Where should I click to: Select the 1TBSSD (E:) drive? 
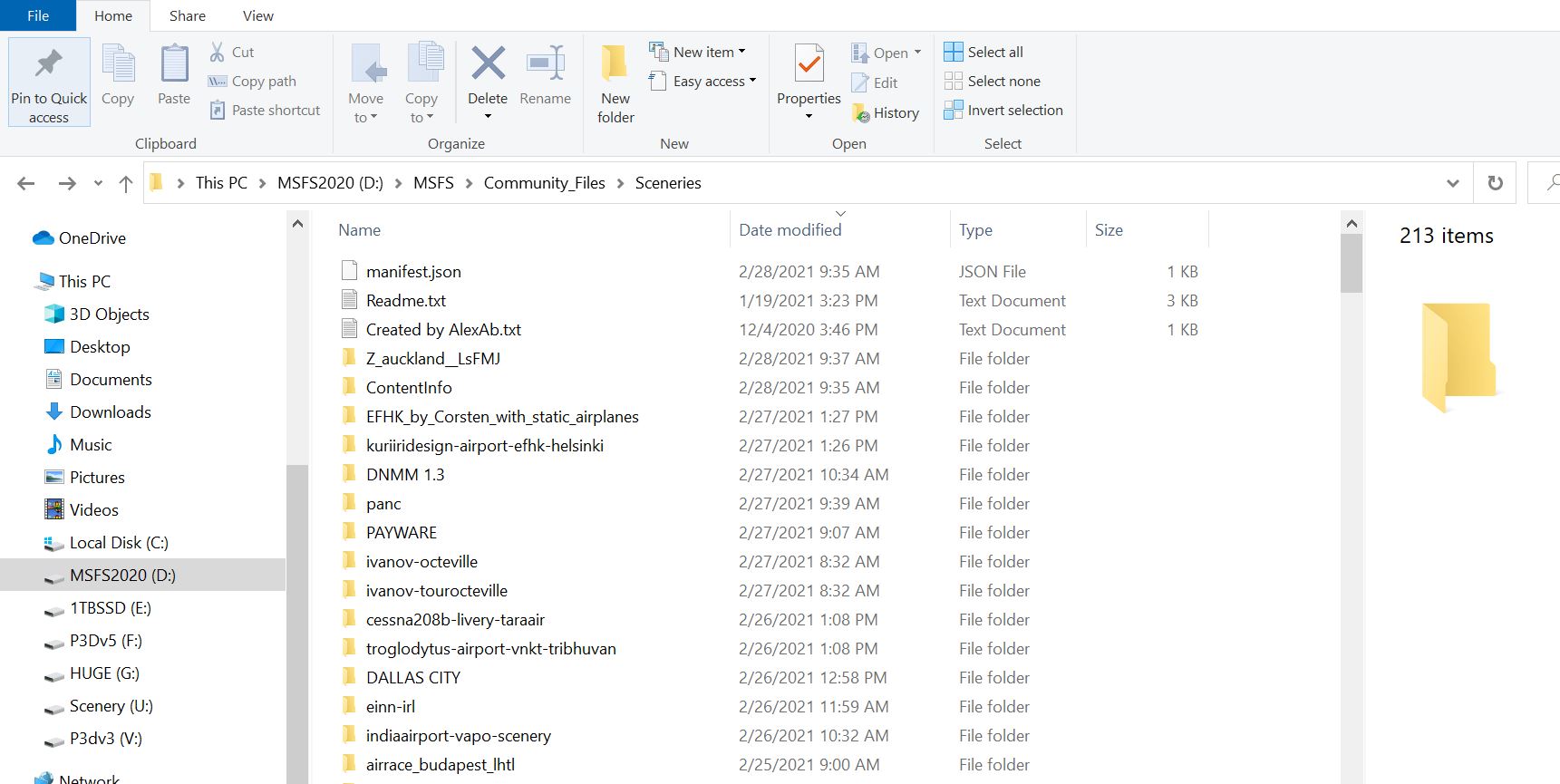click(x=98, y=607)
